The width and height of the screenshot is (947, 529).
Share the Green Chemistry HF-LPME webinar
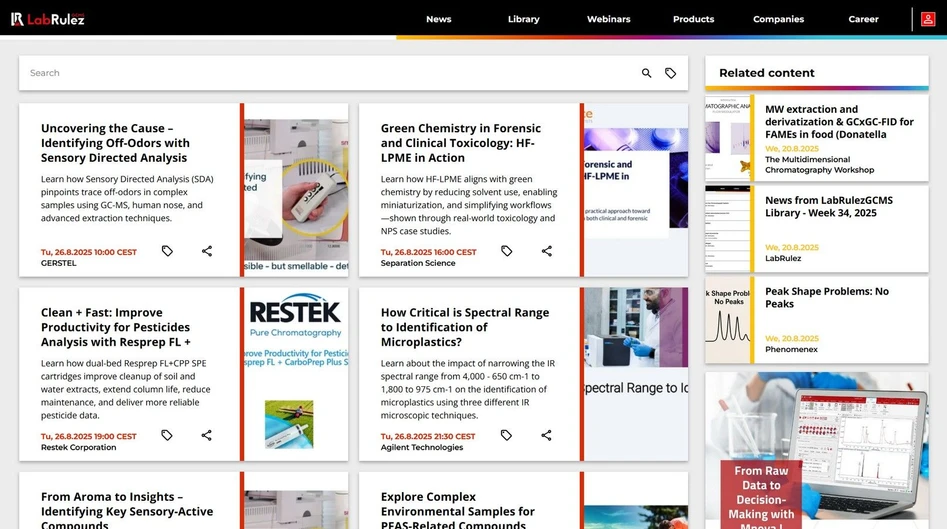point(547,251)
